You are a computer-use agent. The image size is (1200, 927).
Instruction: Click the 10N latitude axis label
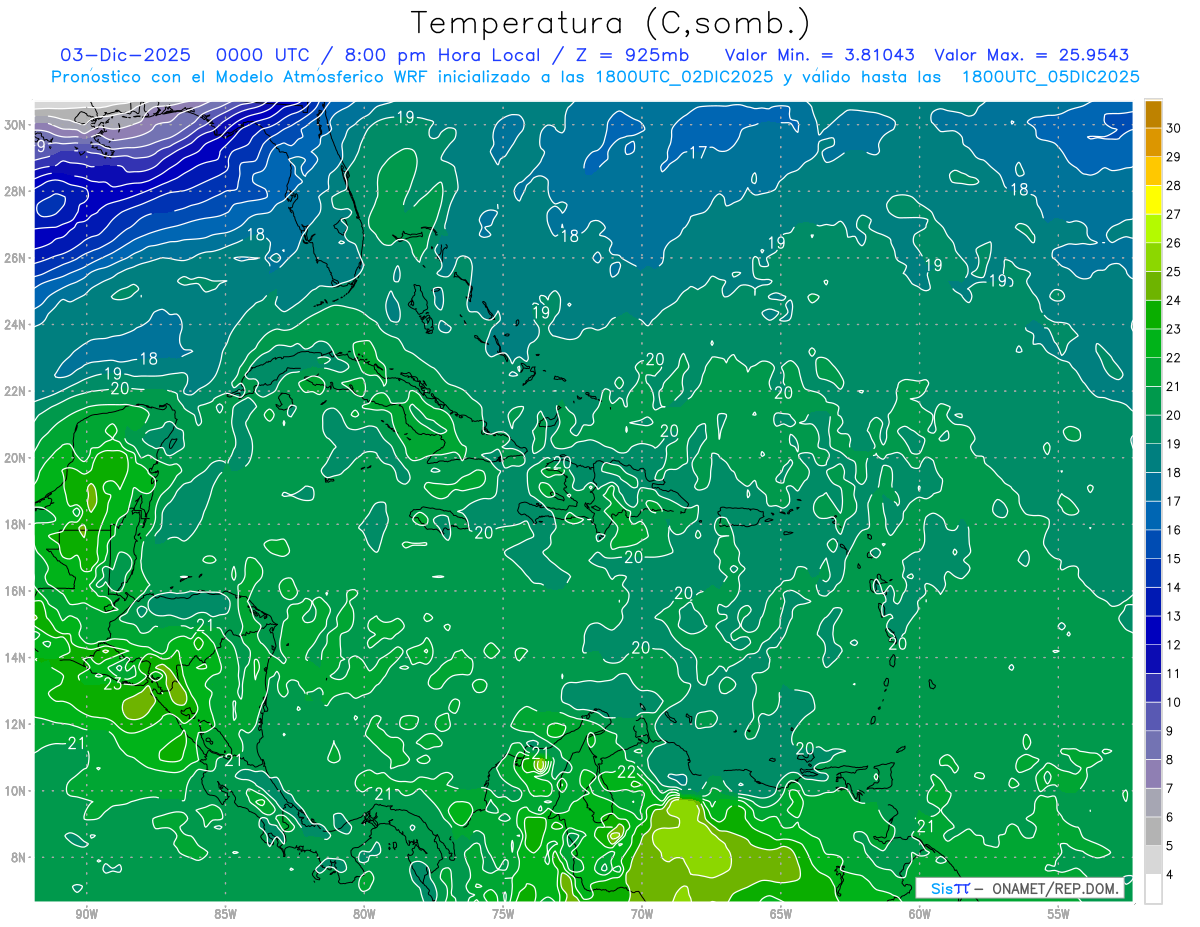(x=15, y=791)
